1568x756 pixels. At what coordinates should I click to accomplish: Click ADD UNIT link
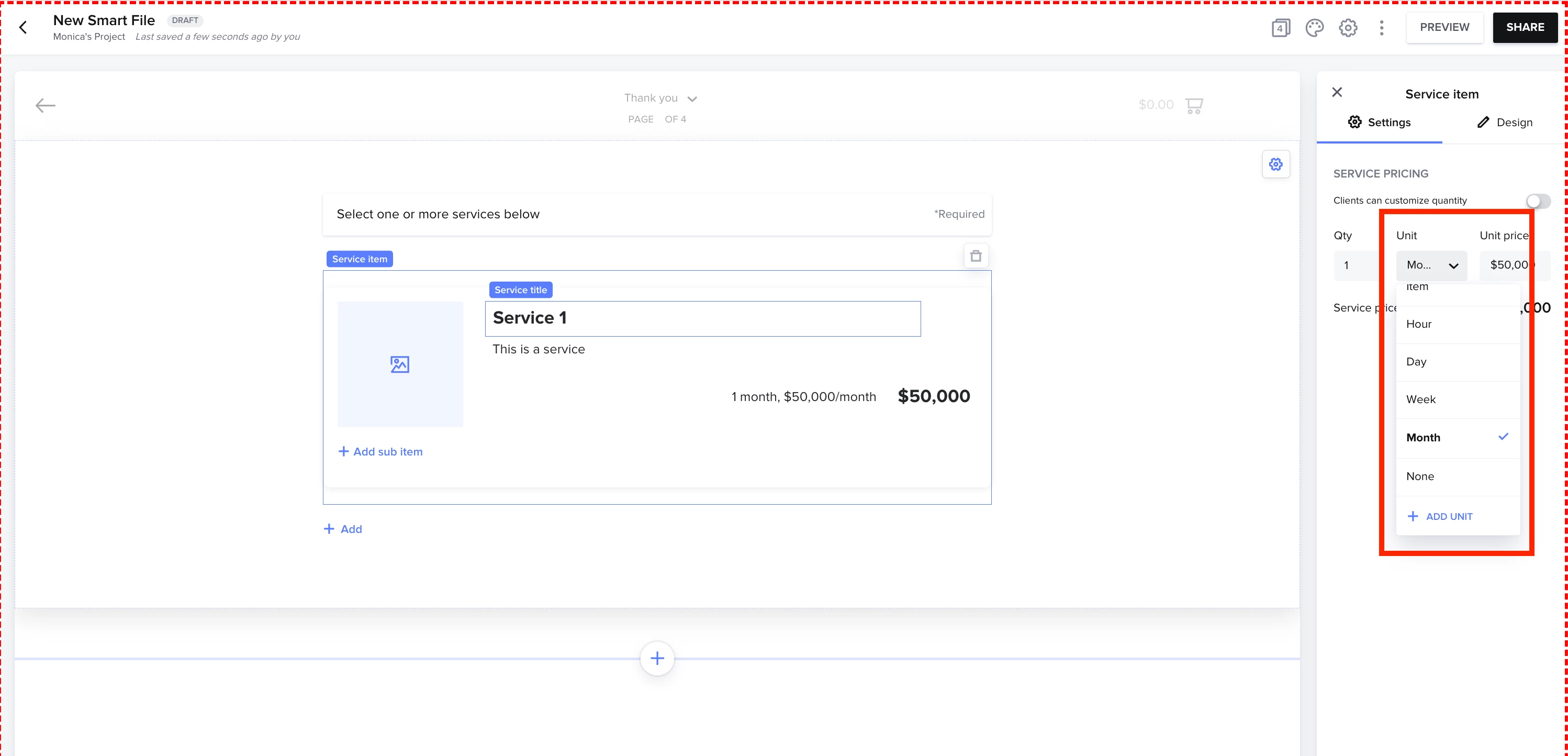coord(1441,516)
